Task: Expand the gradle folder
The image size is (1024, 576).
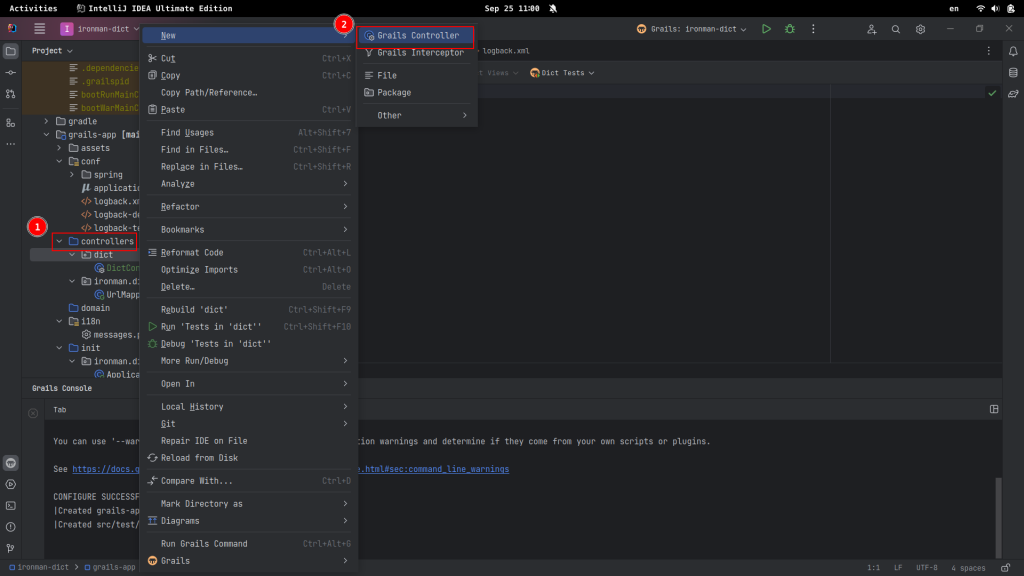Action: [x=46, y=121]
